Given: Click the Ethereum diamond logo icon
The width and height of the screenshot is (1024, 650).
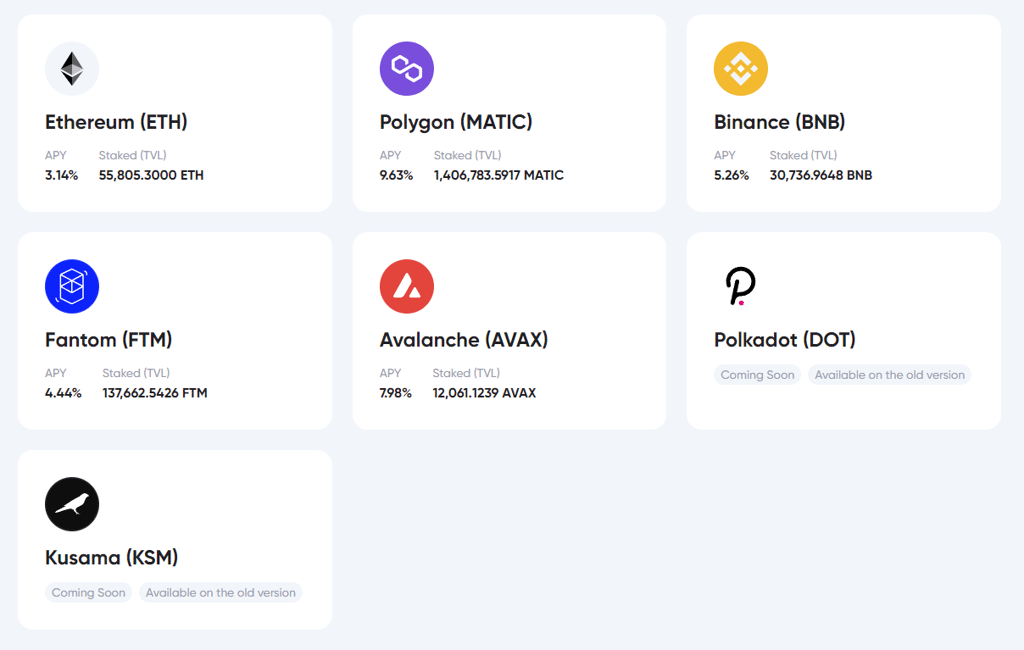Looking at the screenshot, I should tap(72, 69).
